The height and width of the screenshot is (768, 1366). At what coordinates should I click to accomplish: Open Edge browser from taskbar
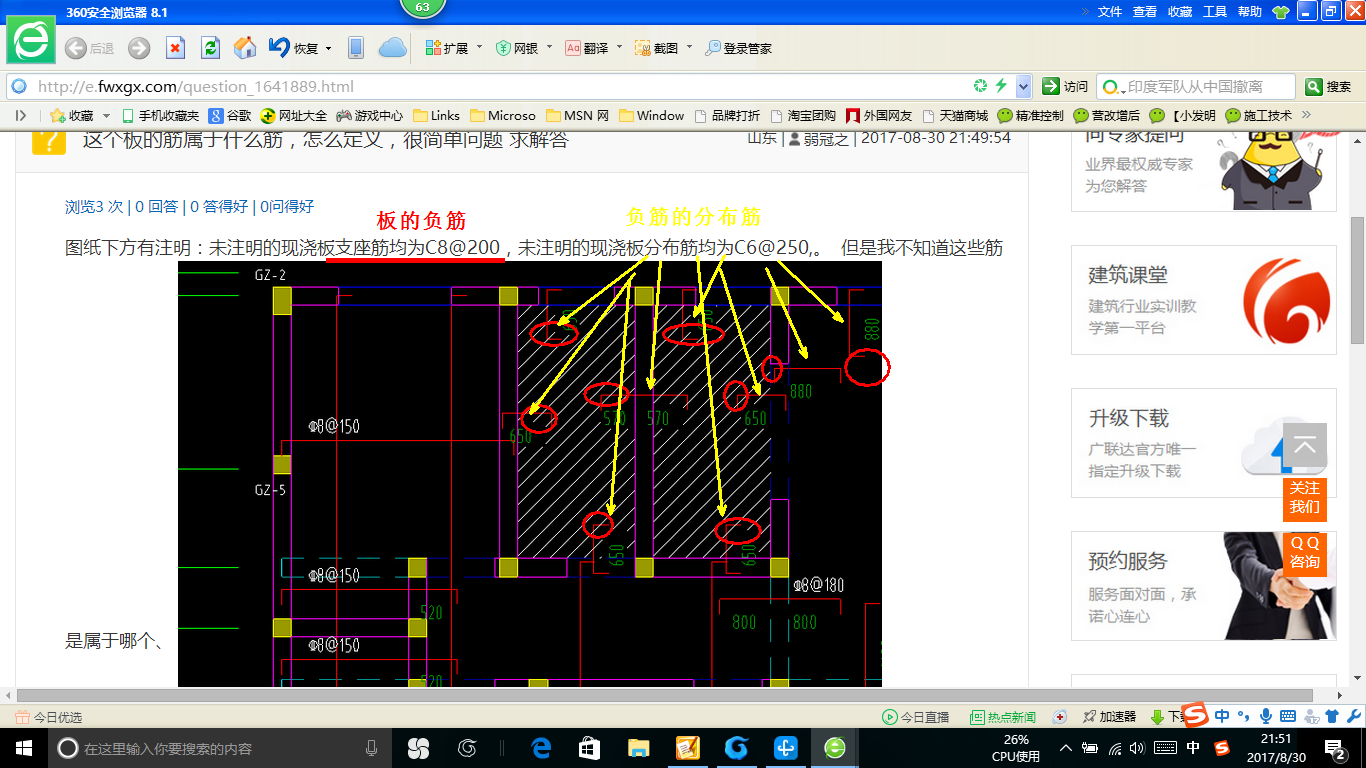(x=541, y=748)
